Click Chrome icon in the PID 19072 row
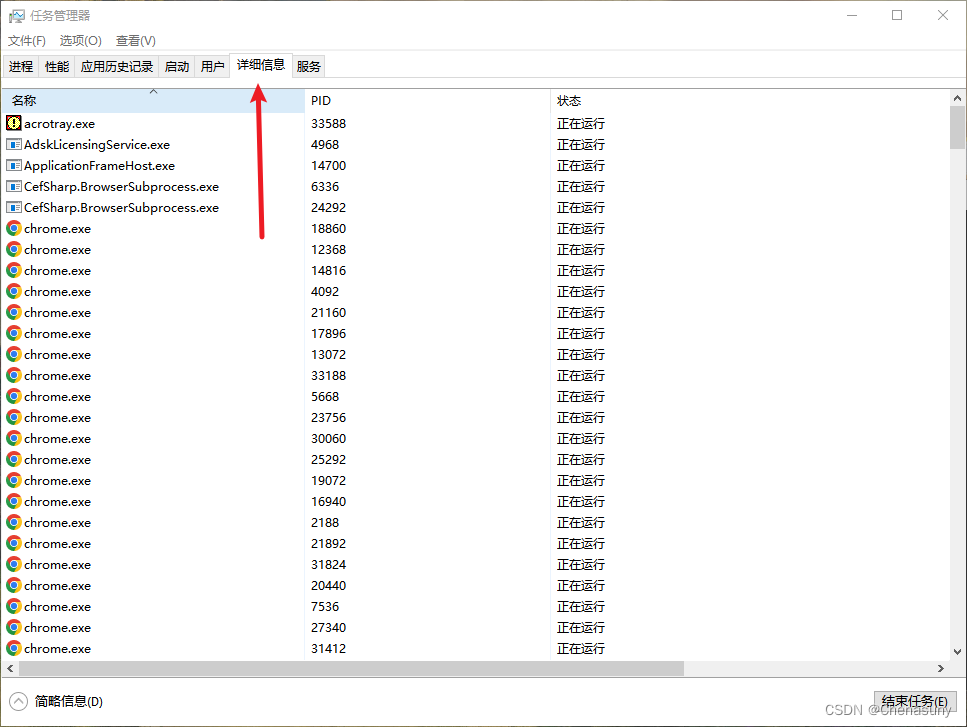 [x=14, y=480]
